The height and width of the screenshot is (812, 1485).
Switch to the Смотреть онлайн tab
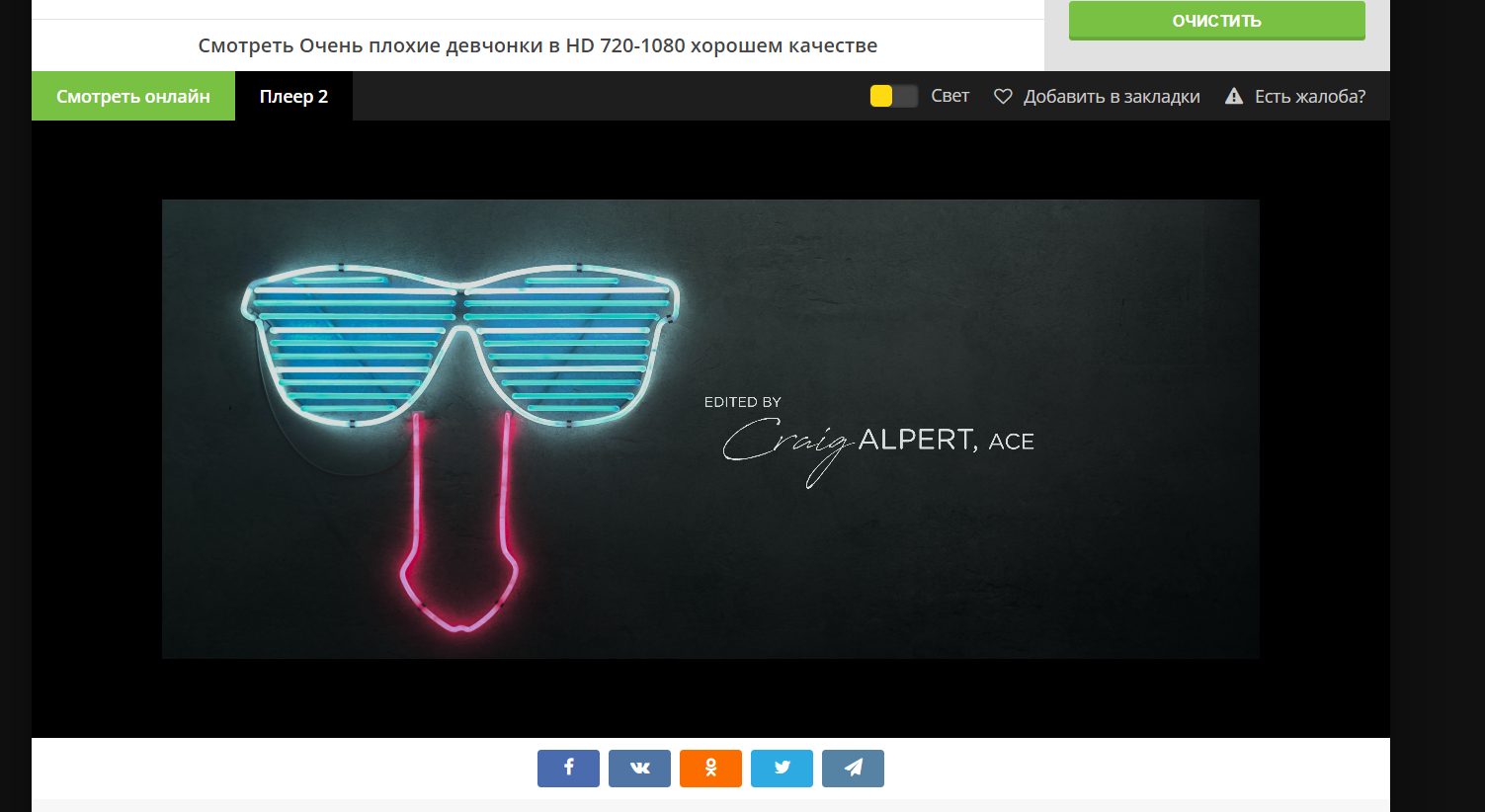click(133, 96)
